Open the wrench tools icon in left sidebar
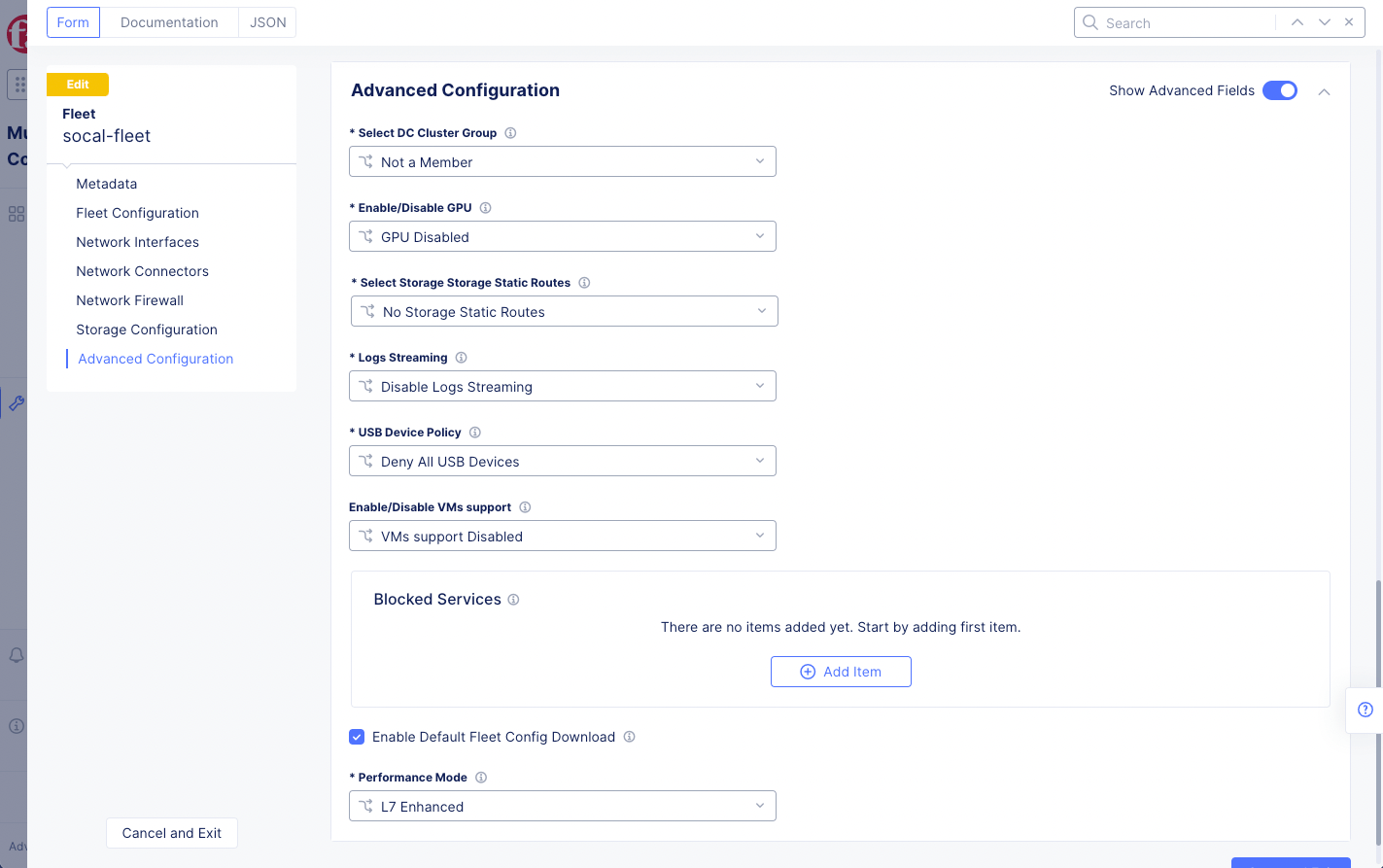 pyautogui.click(x=16, y=402)
